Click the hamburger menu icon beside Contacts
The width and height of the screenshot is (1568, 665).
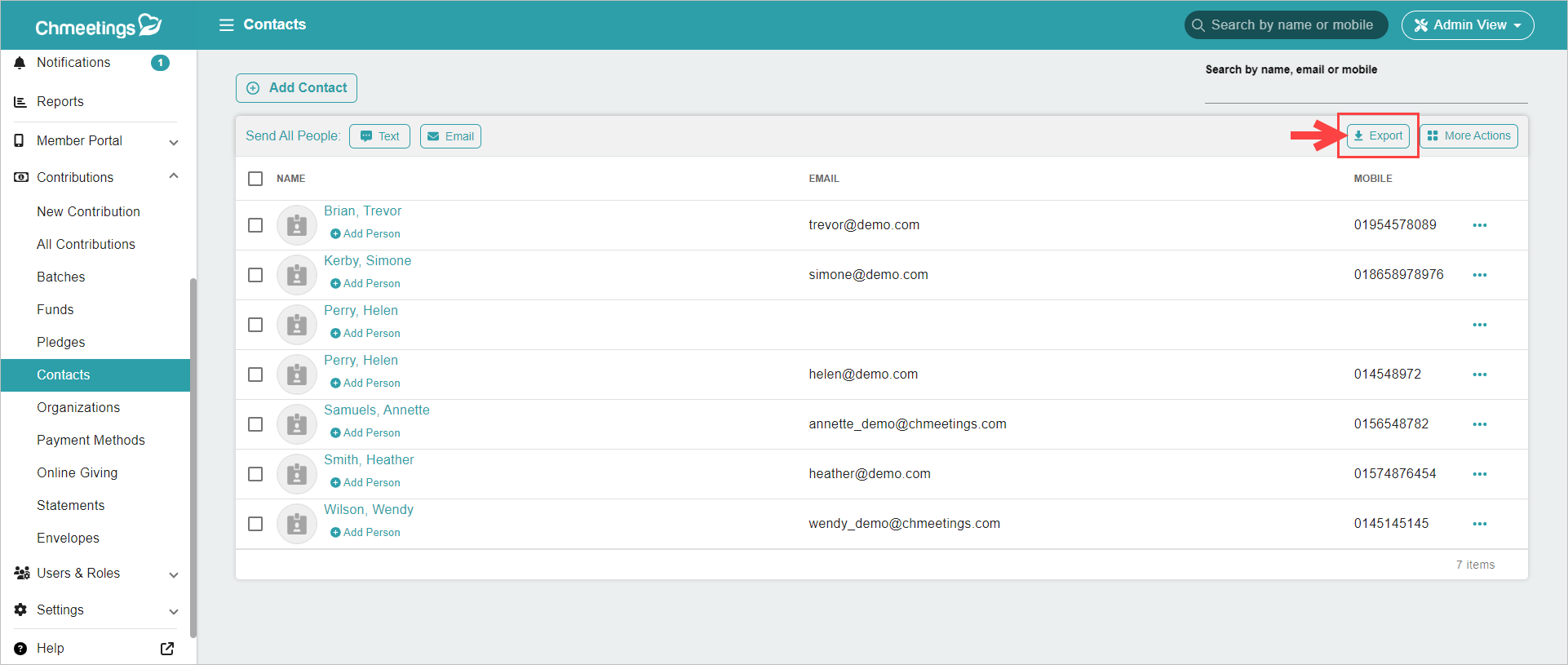[x=226, y=24]
